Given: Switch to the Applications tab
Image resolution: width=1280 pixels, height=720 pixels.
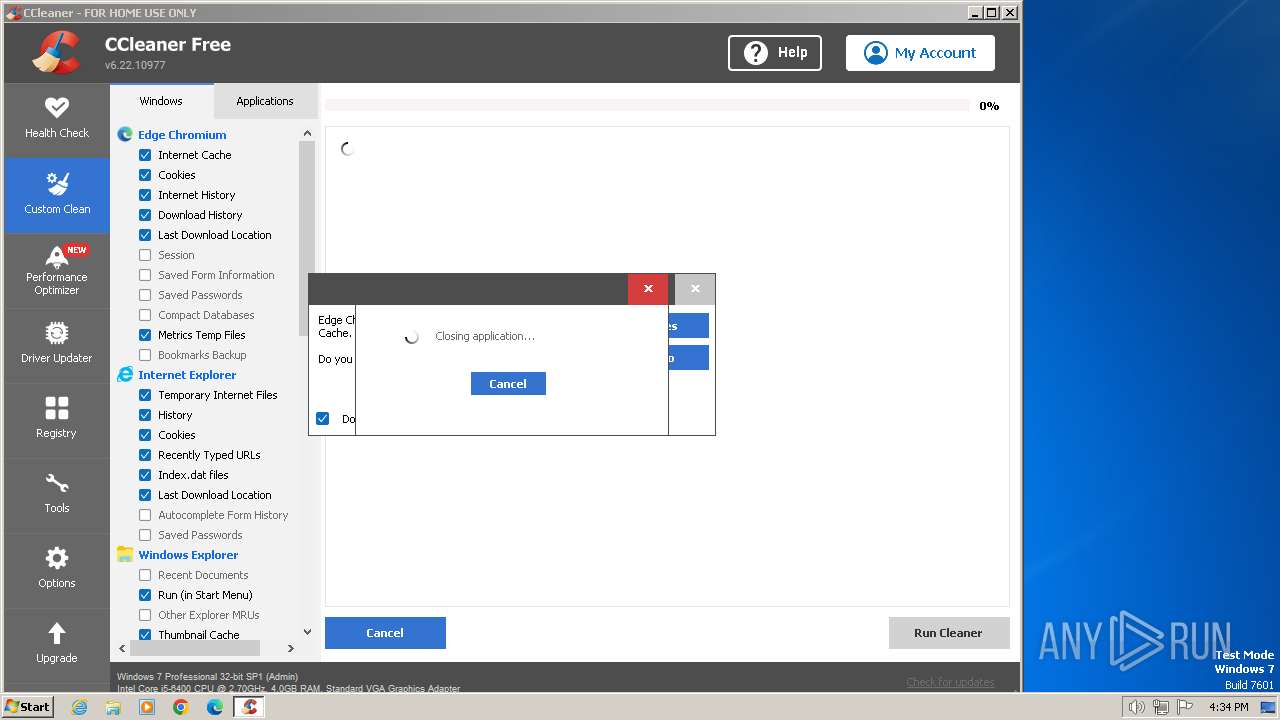Looking at the screenshot, I should click(265, 101).
